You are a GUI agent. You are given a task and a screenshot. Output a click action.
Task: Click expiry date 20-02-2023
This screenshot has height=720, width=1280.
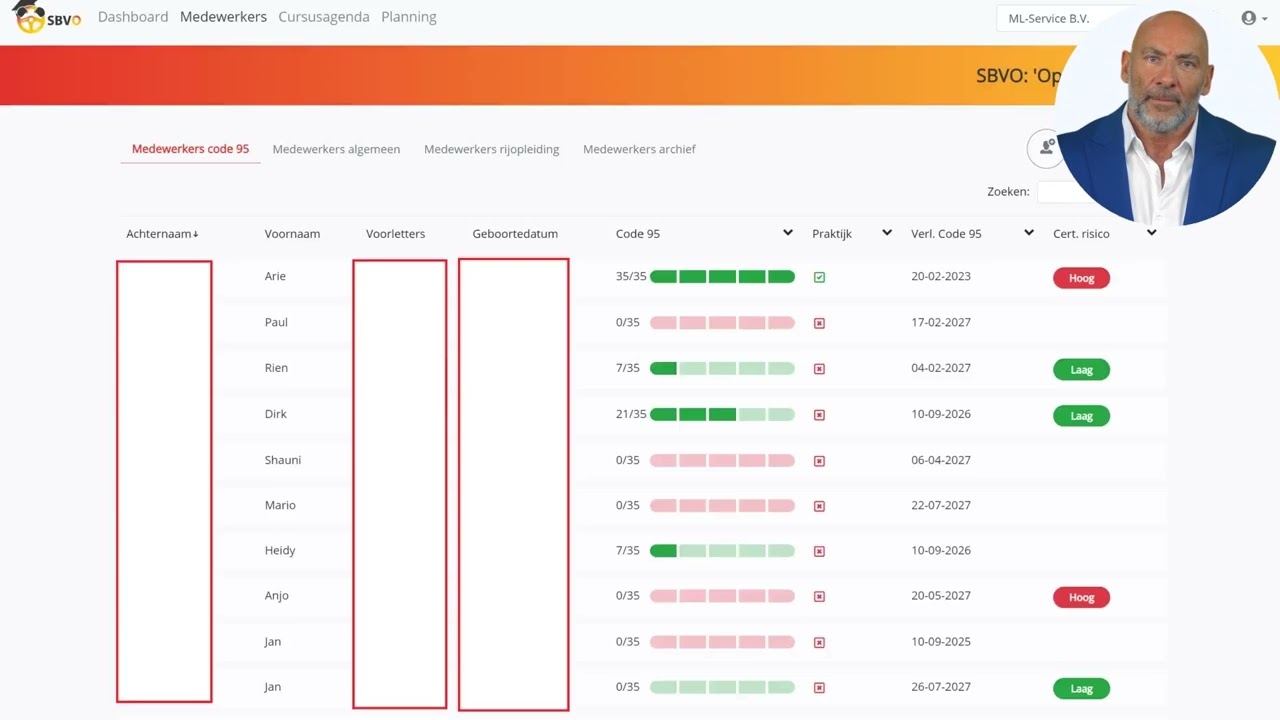coord(941,276)
